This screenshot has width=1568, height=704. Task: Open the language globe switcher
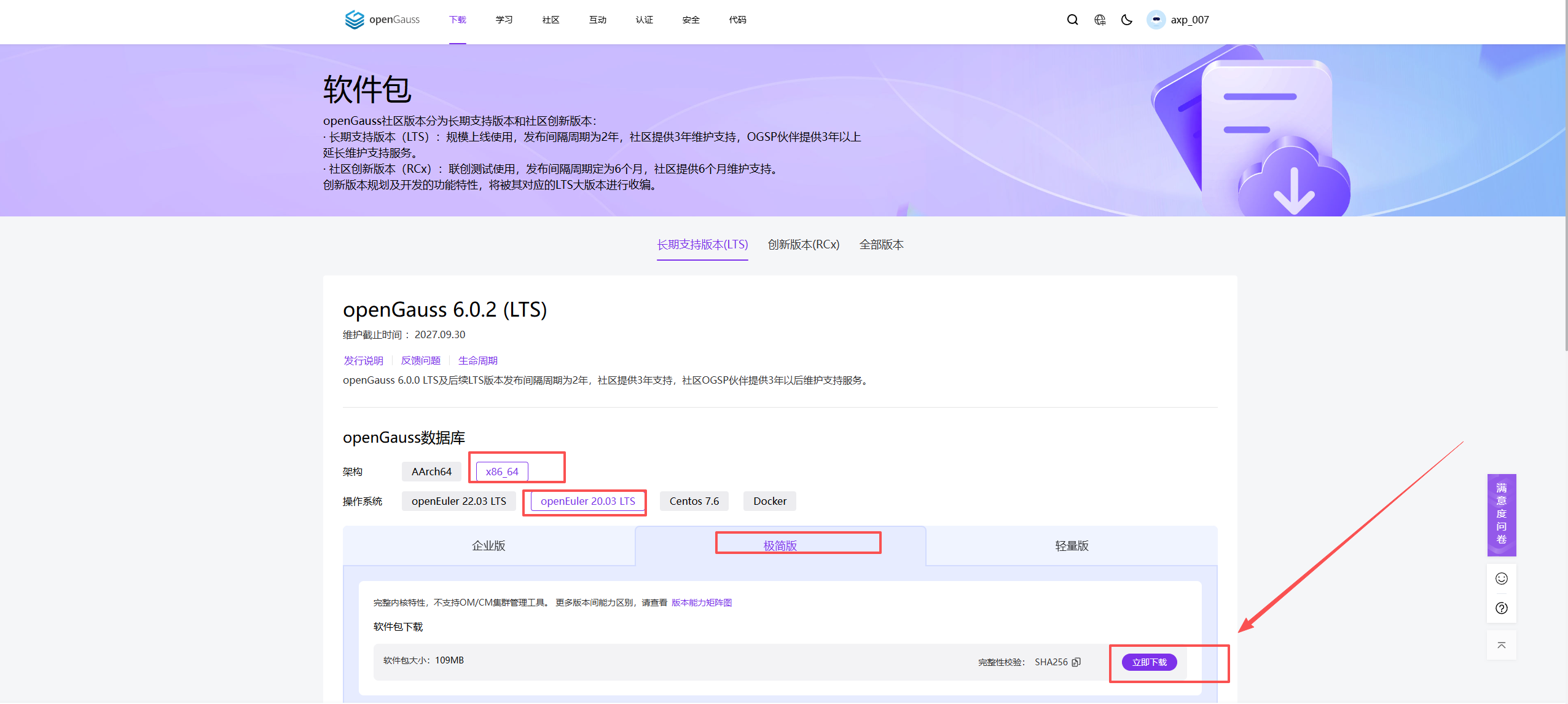pos(1100,20)
